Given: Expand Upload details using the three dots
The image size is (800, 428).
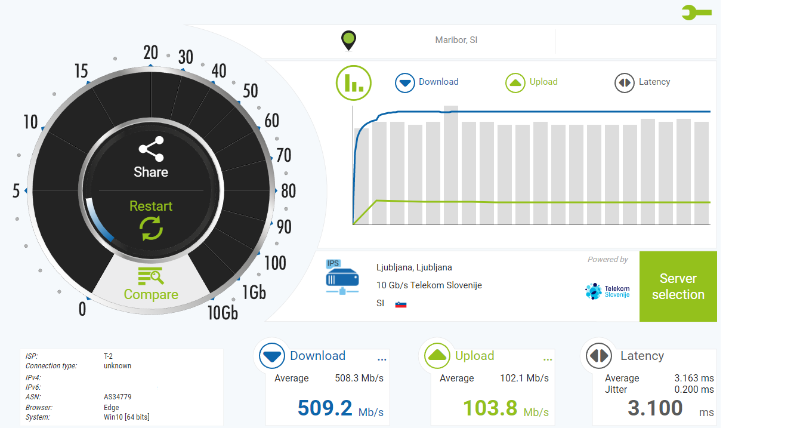Looking at the screenshot, I should [x=546, y=358].
